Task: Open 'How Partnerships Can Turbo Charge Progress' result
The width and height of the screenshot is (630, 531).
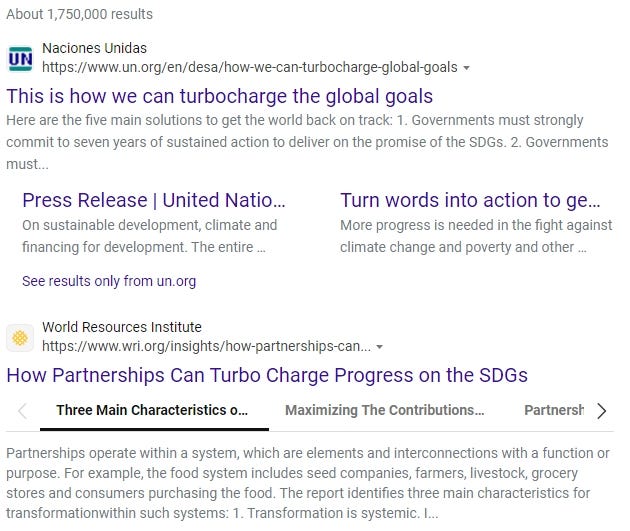Action: pyautogui.click(x=267, y=375)
